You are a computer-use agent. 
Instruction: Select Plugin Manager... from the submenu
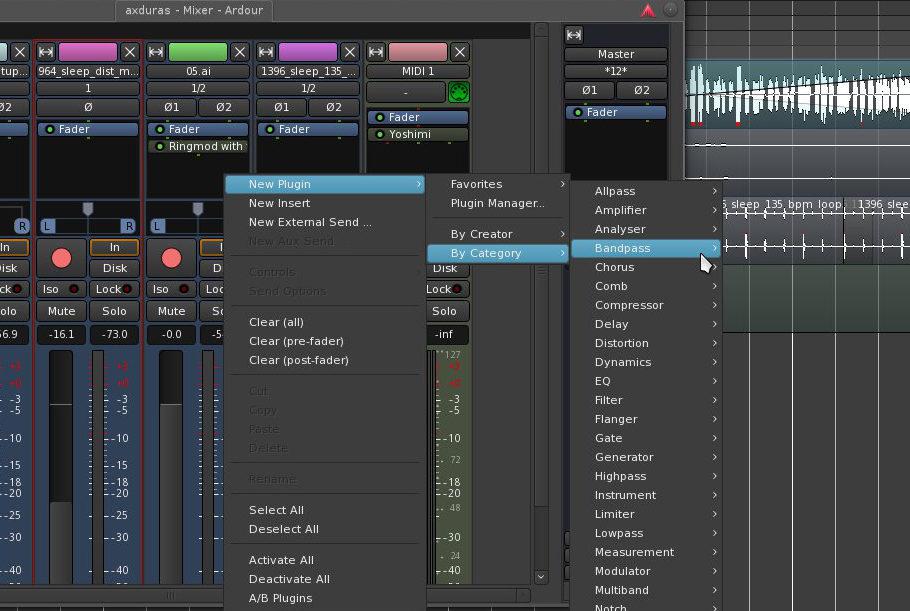click(x=497, y=203)
